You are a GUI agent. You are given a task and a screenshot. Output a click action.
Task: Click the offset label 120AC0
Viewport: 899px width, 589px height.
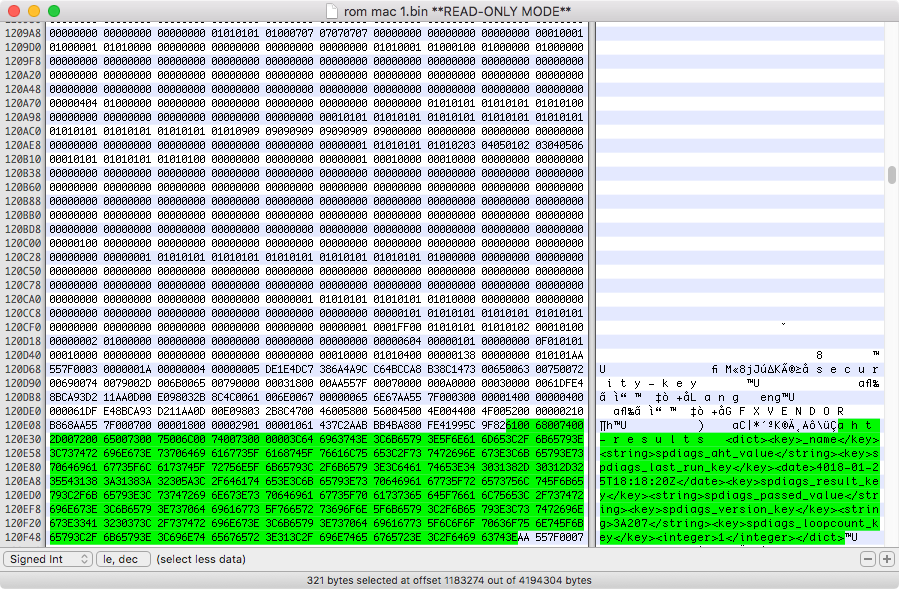[23, 131]
